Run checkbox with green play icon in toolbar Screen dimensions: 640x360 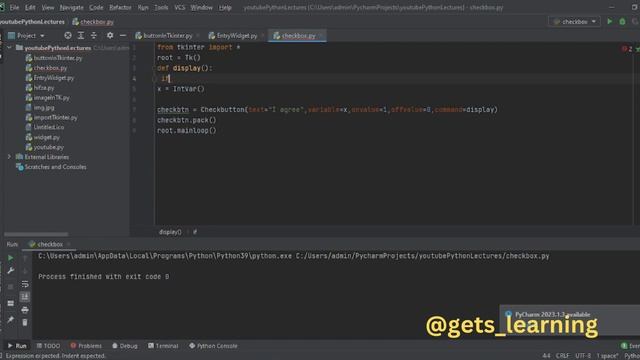(610, 21)
